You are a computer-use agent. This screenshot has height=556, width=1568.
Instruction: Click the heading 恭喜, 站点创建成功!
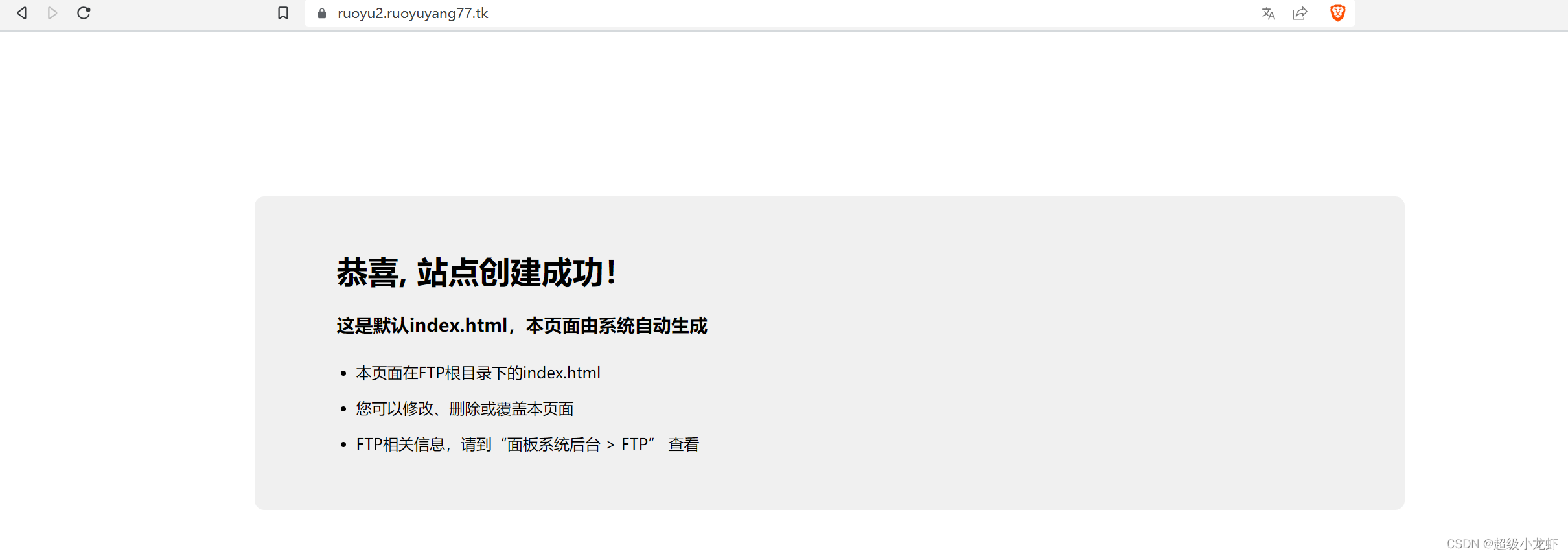pos(476,272)
